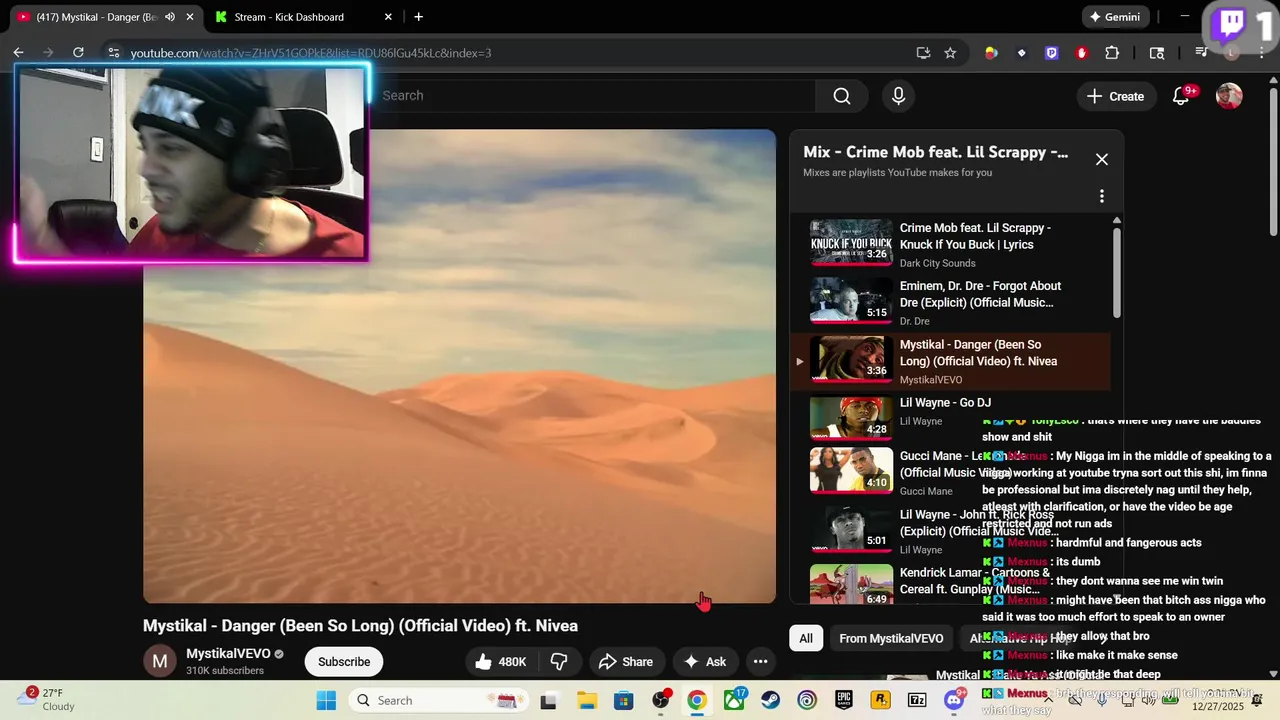Open the YouTube account avatar menu

[1229, 96]
